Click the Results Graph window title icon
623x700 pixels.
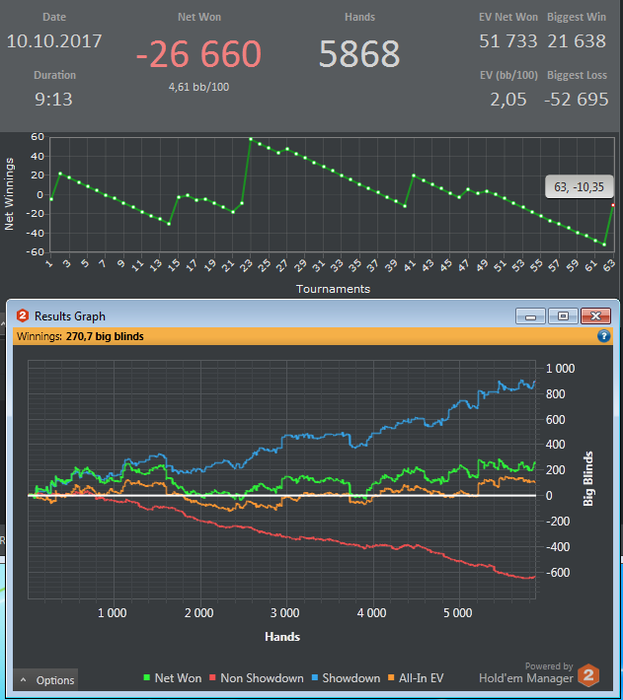click(x=23, y=316)
